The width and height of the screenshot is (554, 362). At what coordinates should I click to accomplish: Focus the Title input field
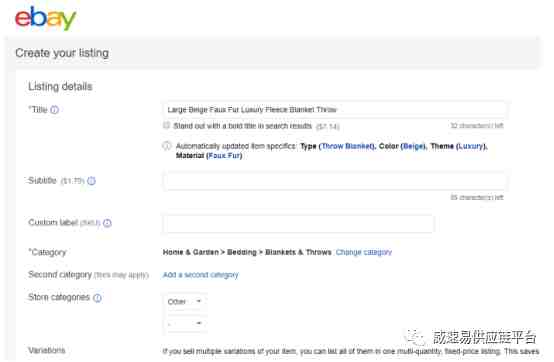[x=334, y=109]
